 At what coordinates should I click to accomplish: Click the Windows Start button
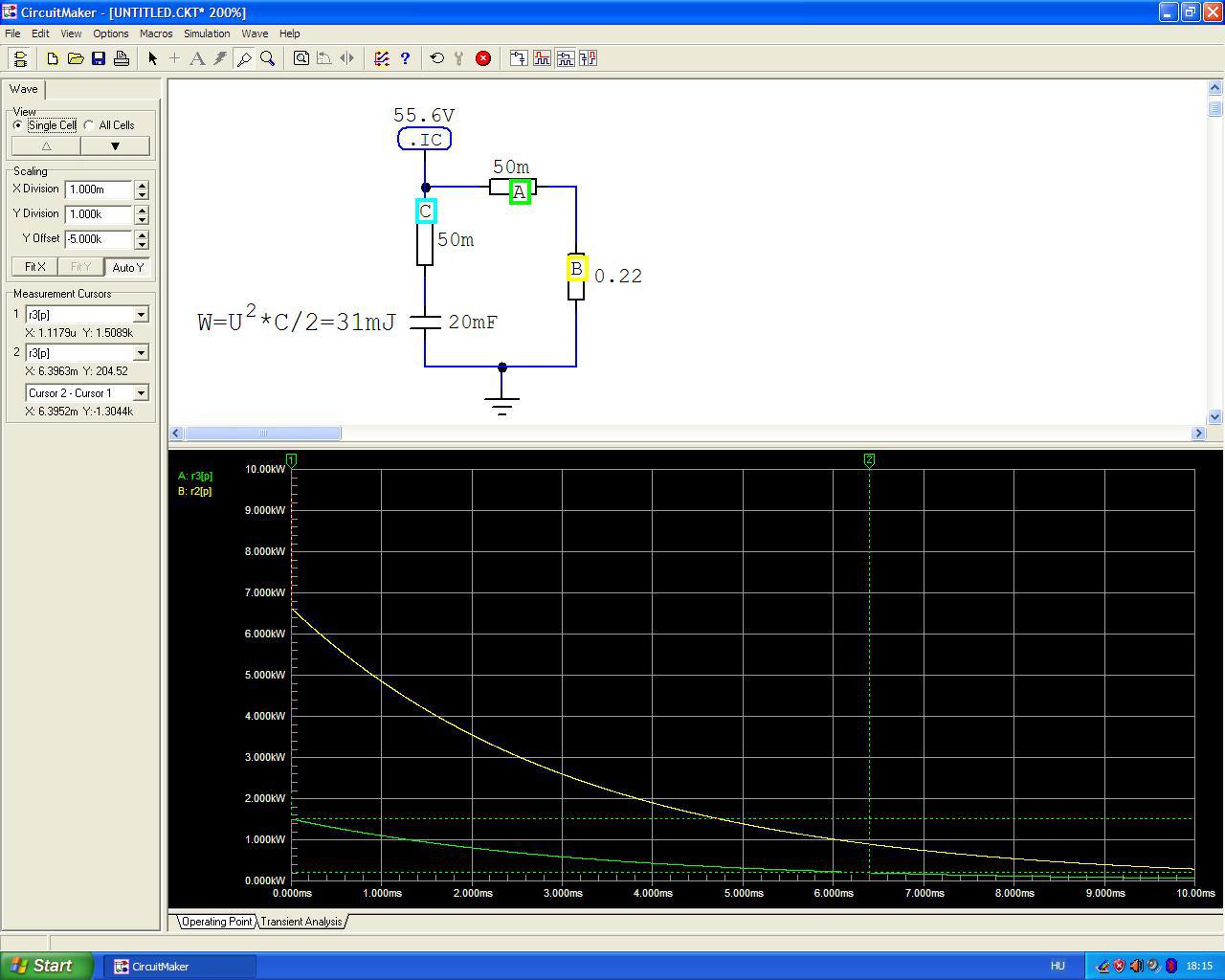click(x=47, y=966)
